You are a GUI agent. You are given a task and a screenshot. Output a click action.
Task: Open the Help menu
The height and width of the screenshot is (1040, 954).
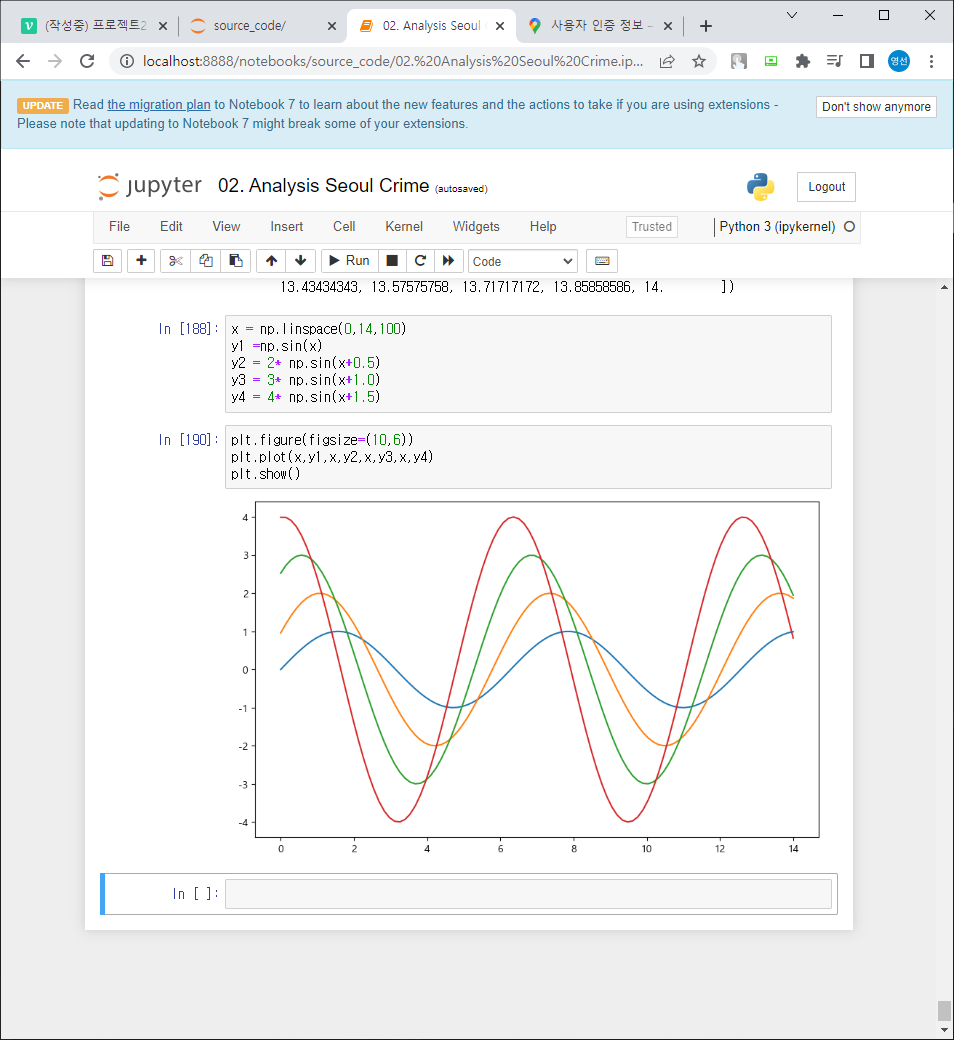coord(543,227)
